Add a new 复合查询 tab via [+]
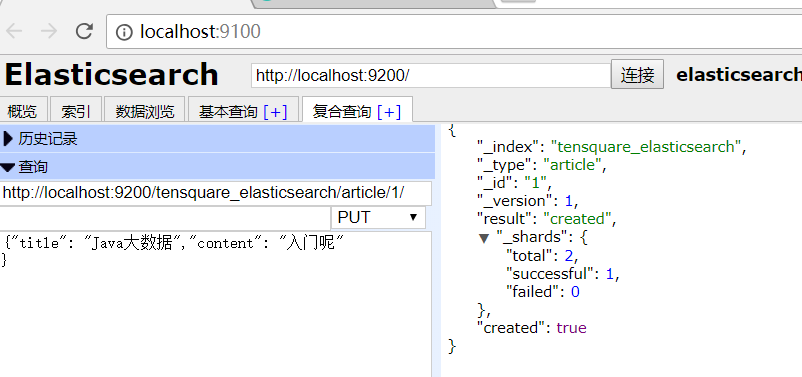 tap(389, 112)
